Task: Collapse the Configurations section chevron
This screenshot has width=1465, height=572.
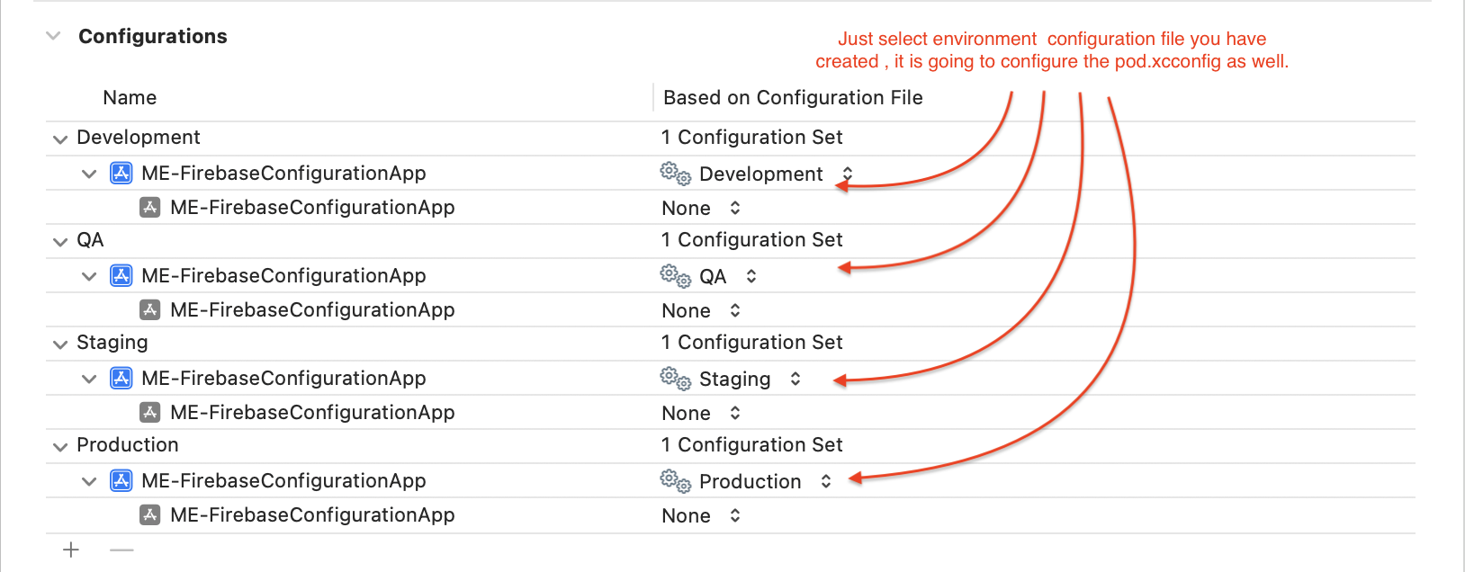Action: pyautogui.click(x=52, y=37)
